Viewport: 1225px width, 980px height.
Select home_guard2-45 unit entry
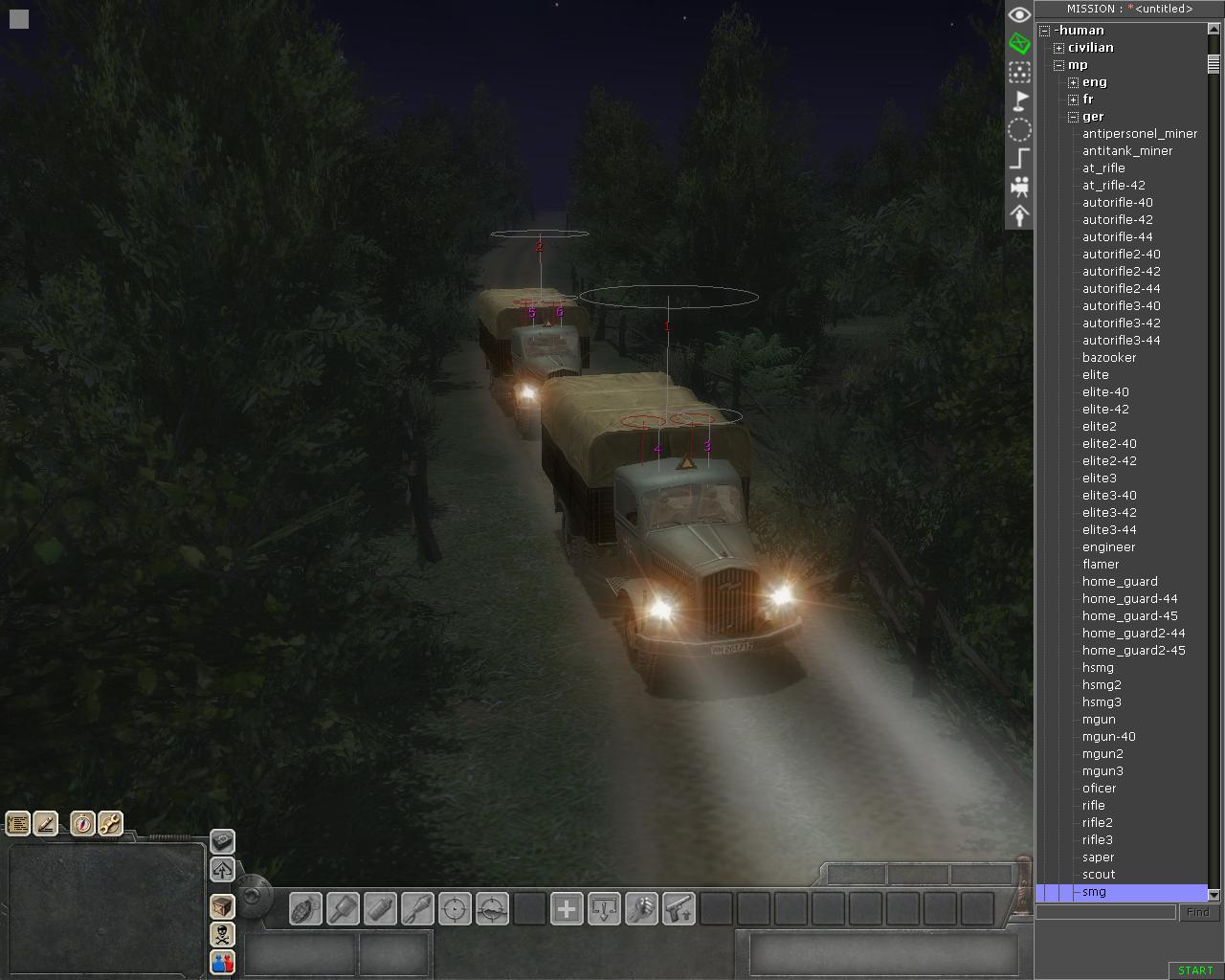pyautogui.click(x=1134, y=651)
